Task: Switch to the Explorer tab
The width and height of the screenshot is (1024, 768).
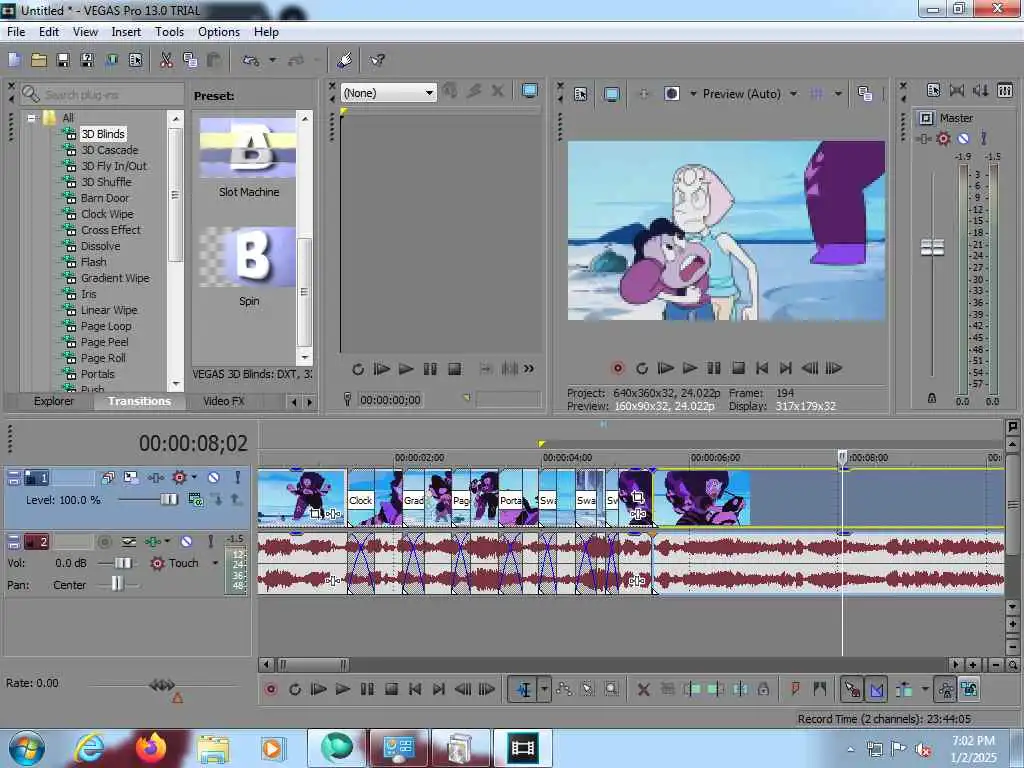Action: 54,401
